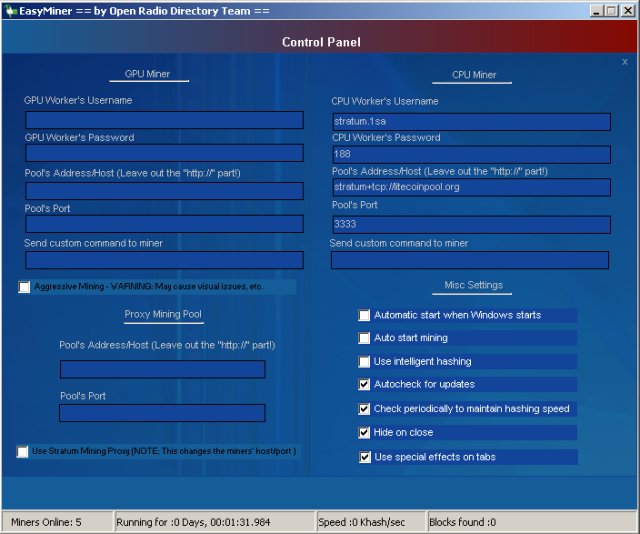
Task: Uncheck Hide on close
Action: [x=364, y=433]
